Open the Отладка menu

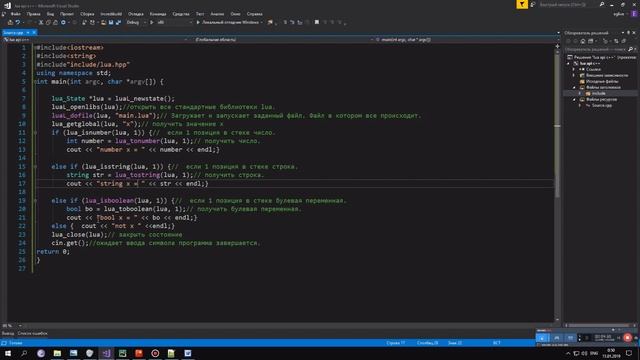(136, 14)
